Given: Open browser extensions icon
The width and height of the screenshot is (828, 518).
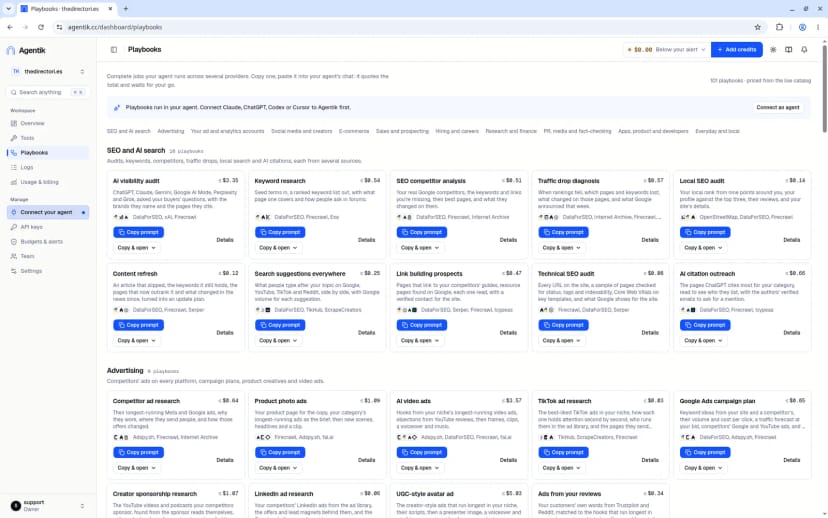Looking at the screenshot, I should pyautogui.click(x=779, y=27).
